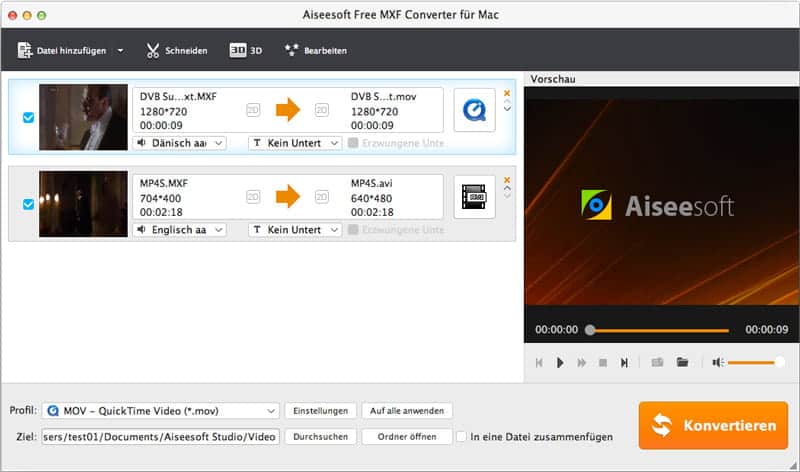This screenshot has width=800, height=472.
Task: Open the snapshot folder icon
Action: pyautogui.click(x=682, y=362)
